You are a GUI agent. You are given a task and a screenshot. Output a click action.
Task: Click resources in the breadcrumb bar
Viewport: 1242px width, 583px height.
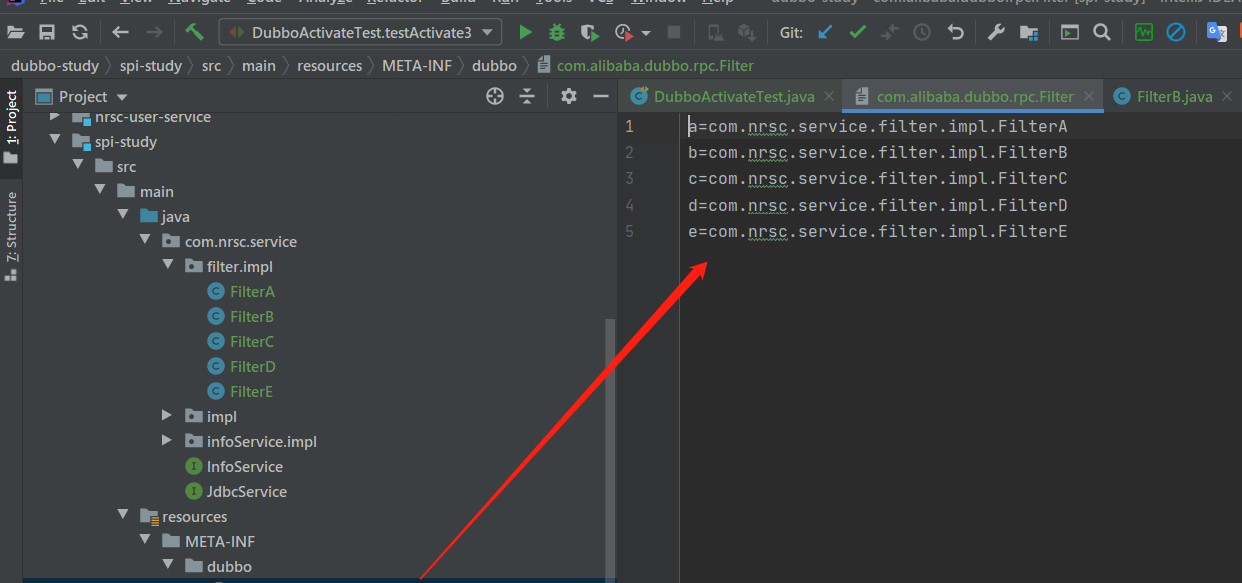point(329,66)
